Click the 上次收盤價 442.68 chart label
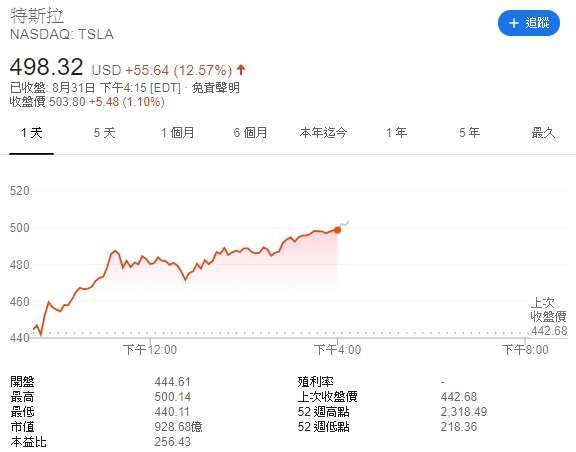 click(549, 317)
